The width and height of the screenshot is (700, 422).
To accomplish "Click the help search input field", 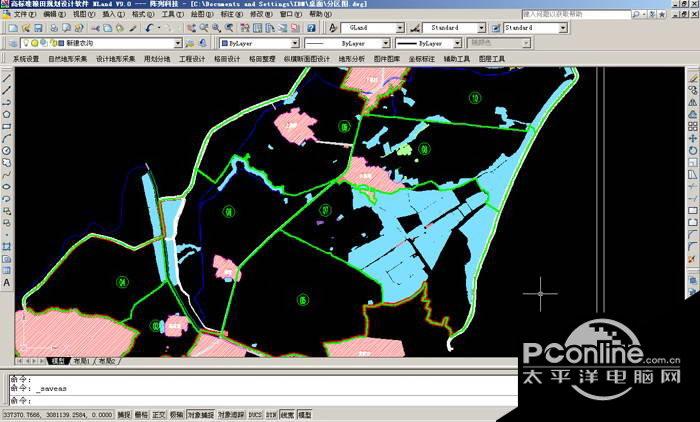I will (576, 14).
